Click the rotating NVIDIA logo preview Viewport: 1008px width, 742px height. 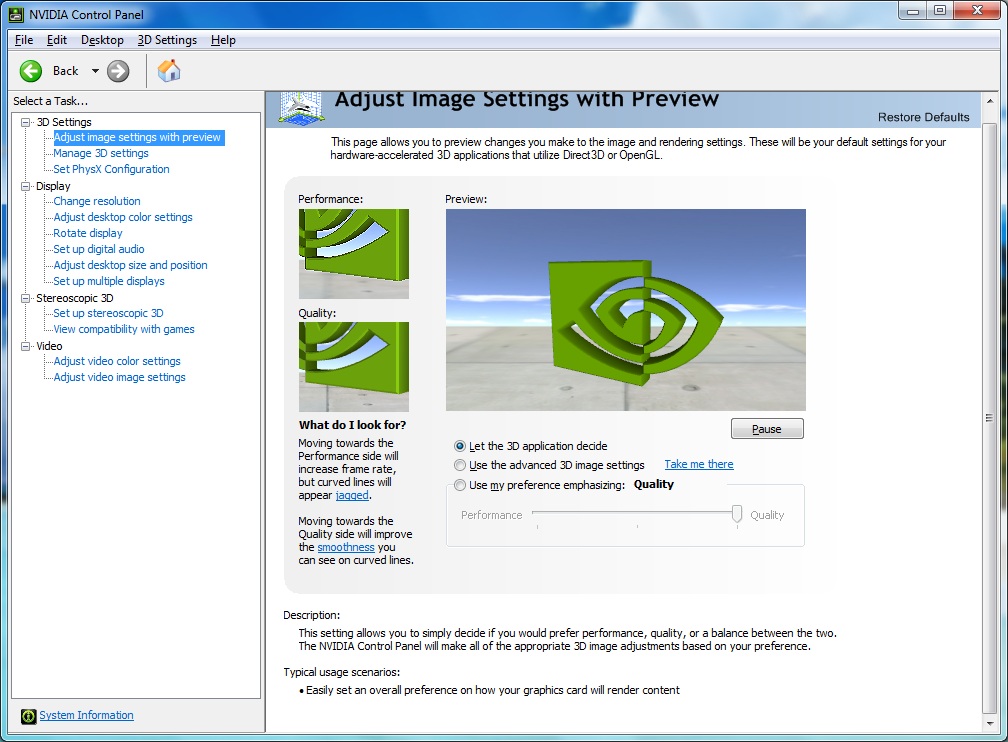point(626,310)
